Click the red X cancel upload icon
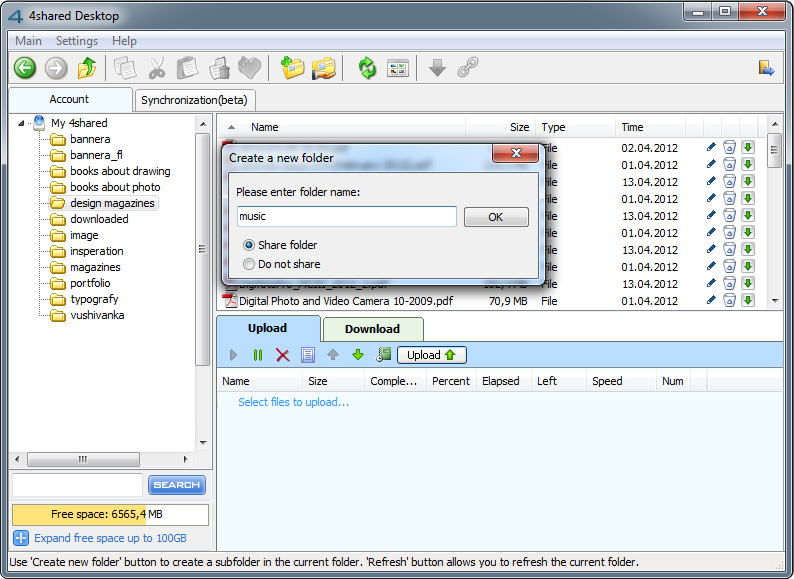The height and width of the screenshot is (579, 794). pos(283,355)
